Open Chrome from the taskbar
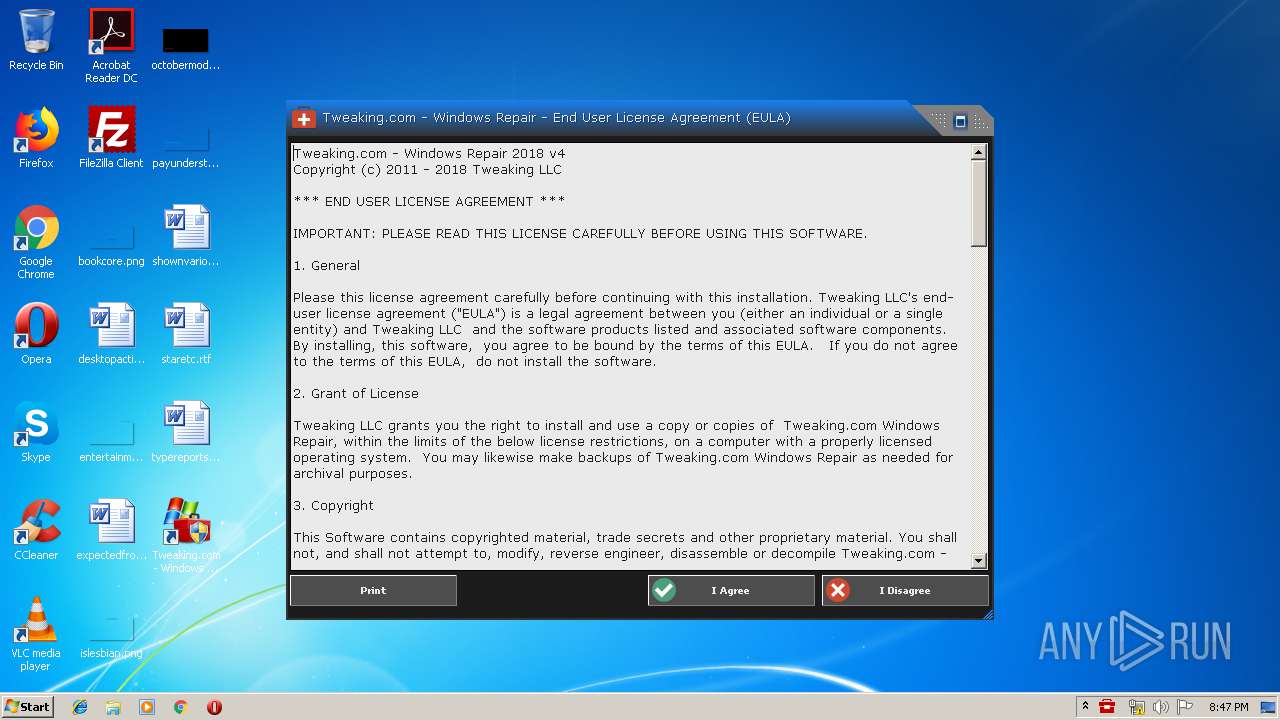1280x720 pixels. click(181, 707)
